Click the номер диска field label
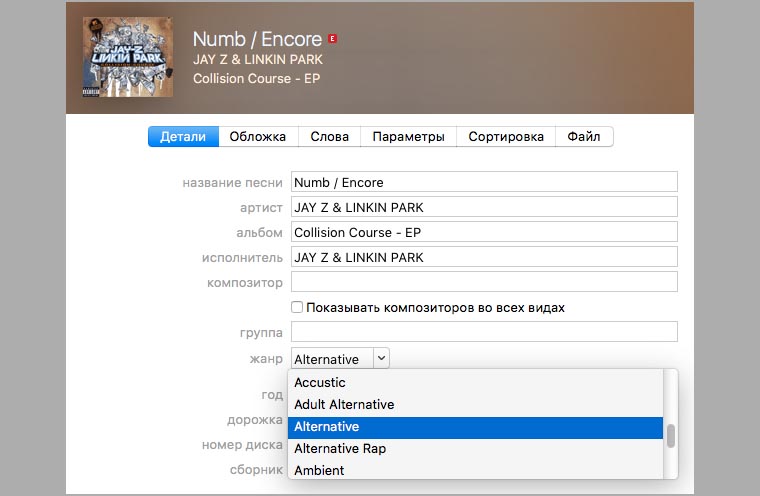 [x=242, y=445]
